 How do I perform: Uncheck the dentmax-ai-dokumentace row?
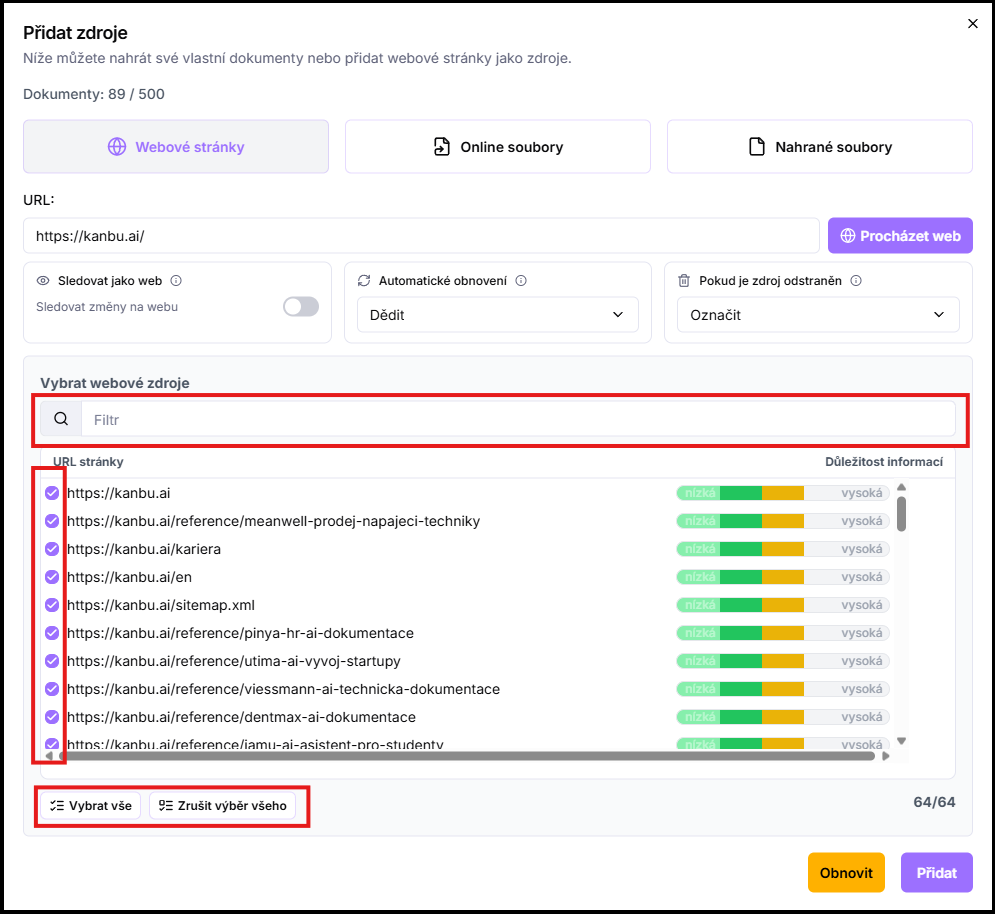(x=52, y=717)
